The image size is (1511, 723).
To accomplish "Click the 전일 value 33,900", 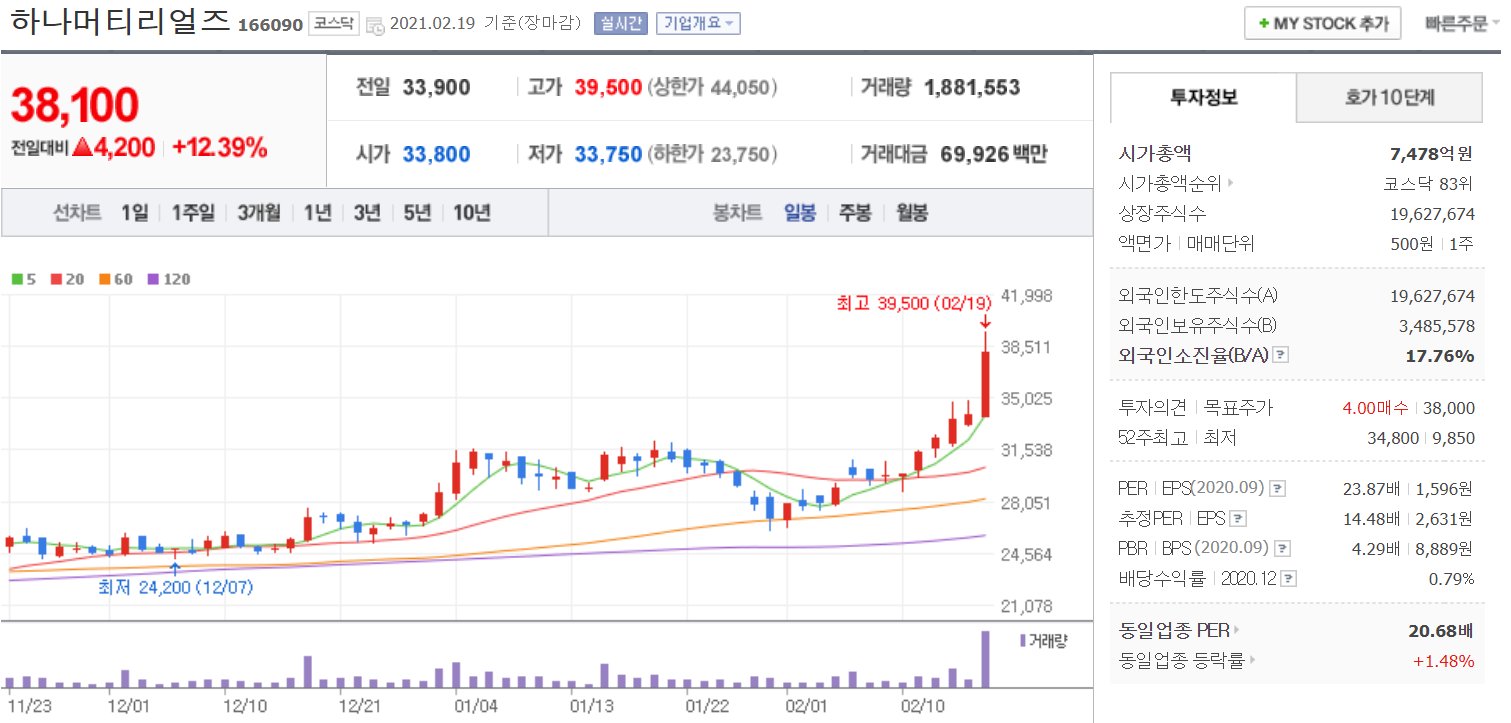I will (436, 88).
